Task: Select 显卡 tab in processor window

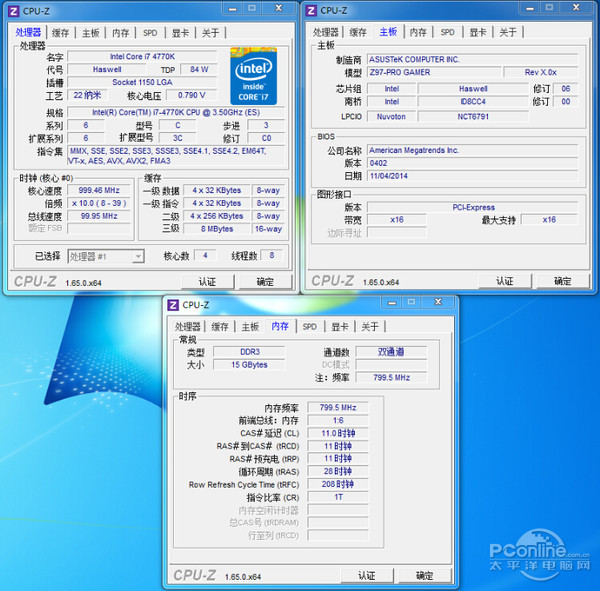Action: point(180,33)
